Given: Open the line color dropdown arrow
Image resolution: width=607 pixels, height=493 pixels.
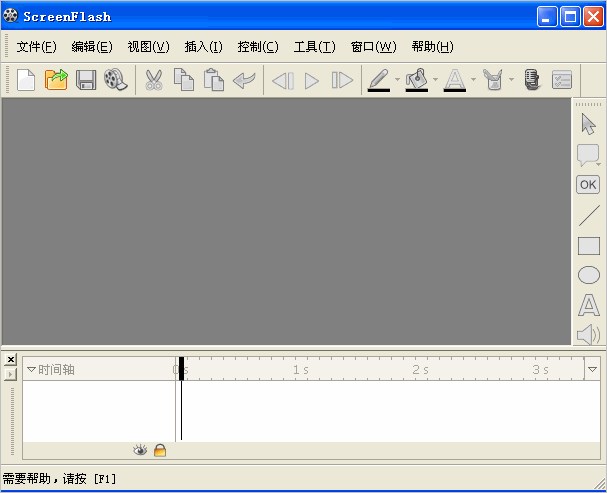Looking at the screenshot, I should (x=398, y=80).
